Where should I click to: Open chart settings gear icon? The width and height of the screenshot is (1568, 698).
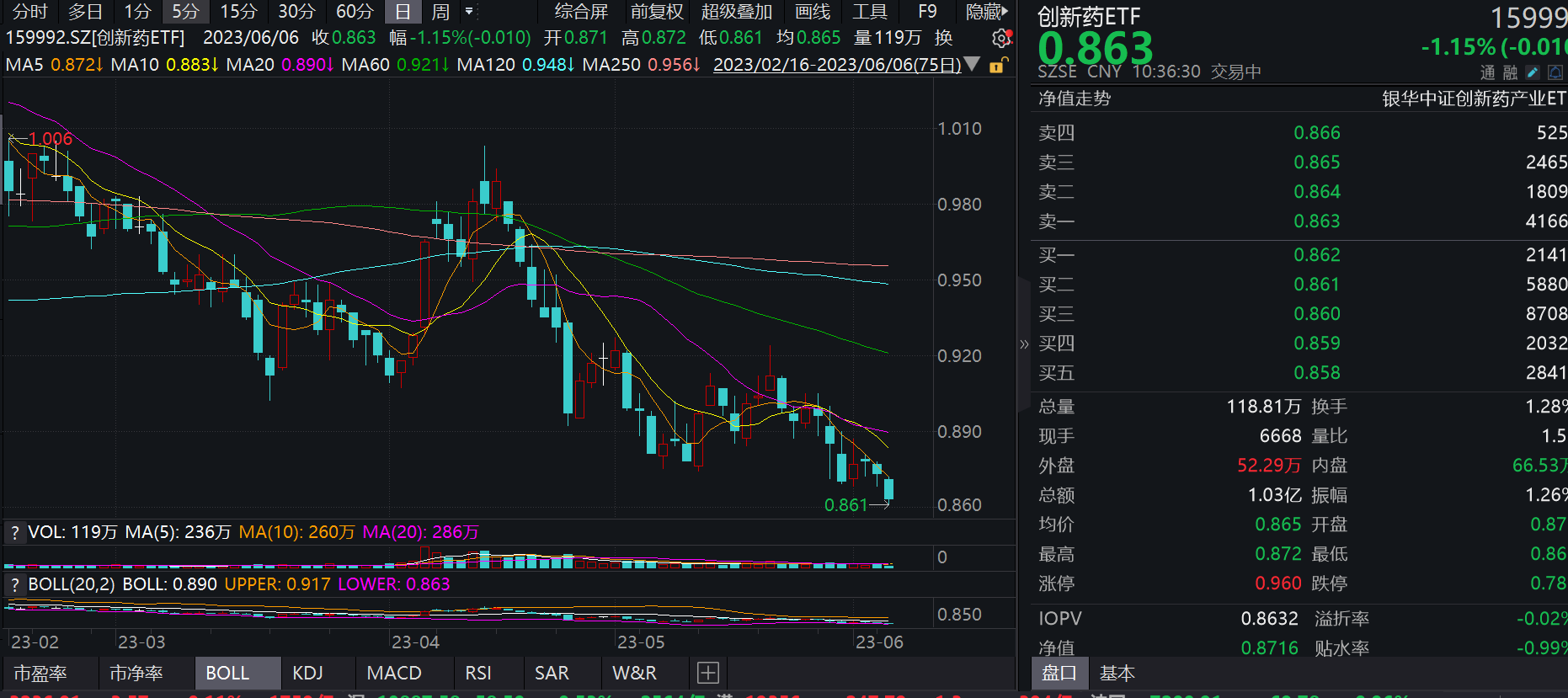click(x=1001, y=38)
